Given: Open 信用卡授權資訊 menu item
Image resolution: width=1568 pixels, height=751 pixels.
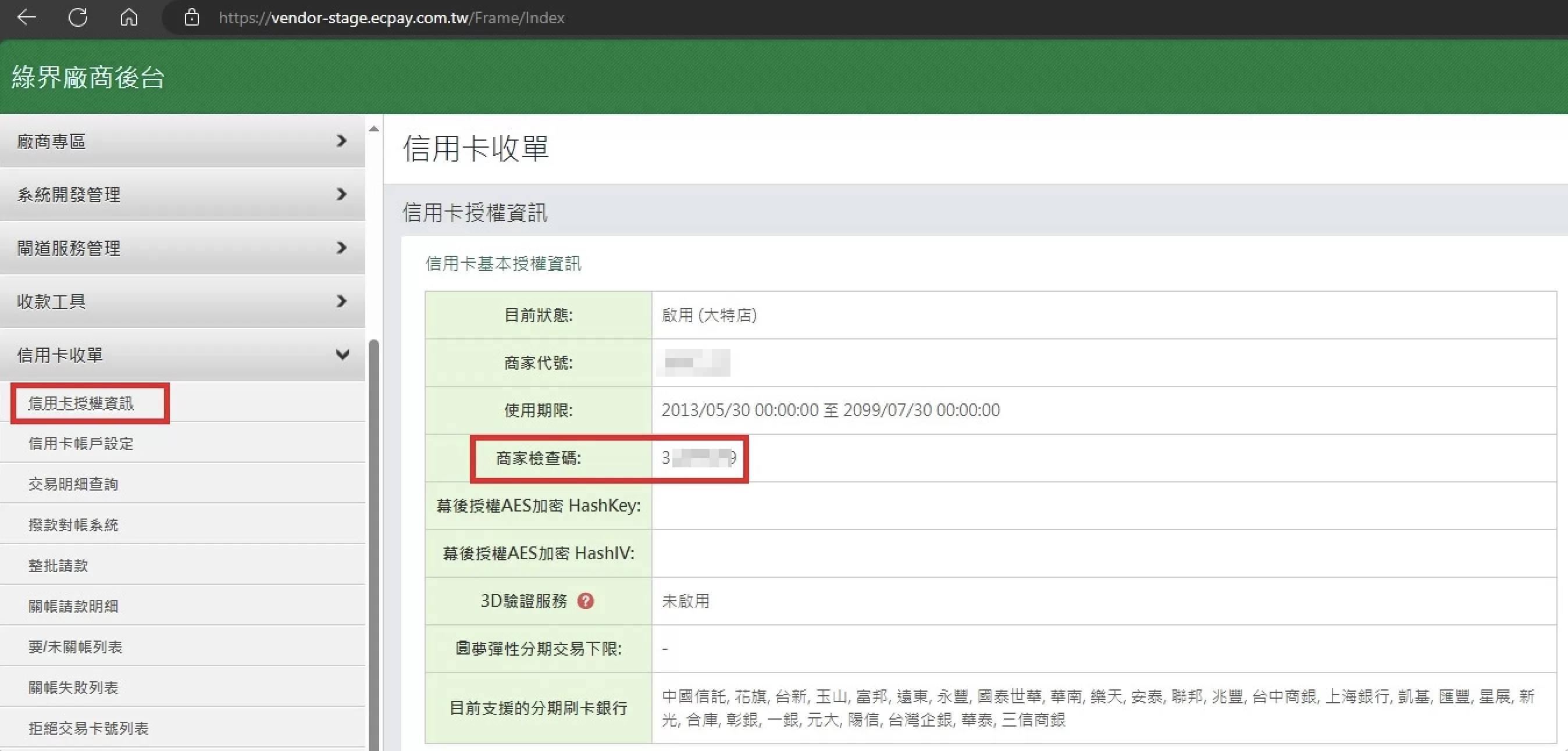Looking at the screenshot, I should pos(81,403).
